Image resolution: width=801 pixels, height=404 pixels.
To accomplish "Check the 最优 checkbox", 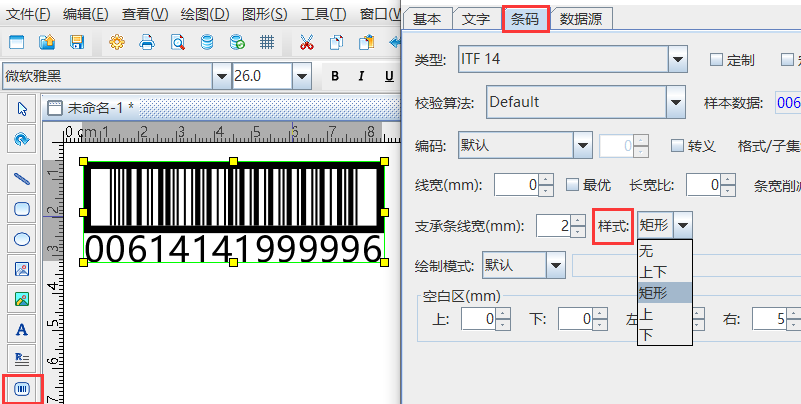I will [573, 185].
